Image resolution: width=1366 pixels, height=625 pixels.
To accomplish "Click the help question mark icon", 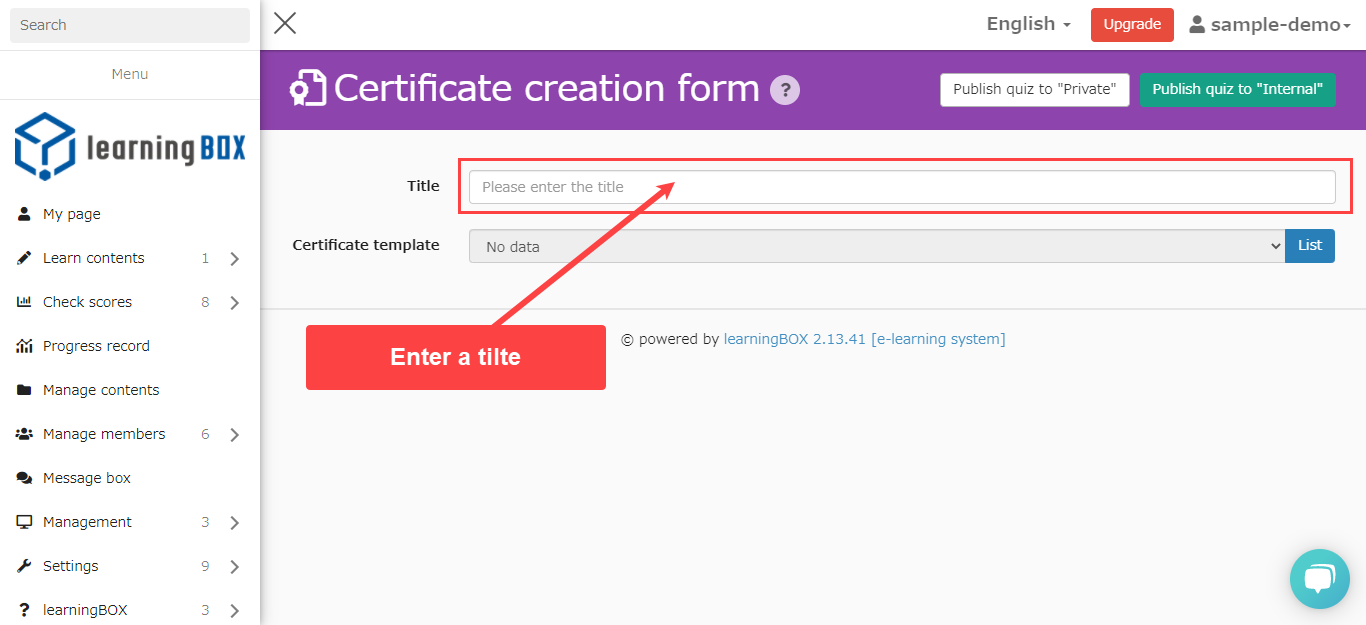I will (x=785, y=90).
